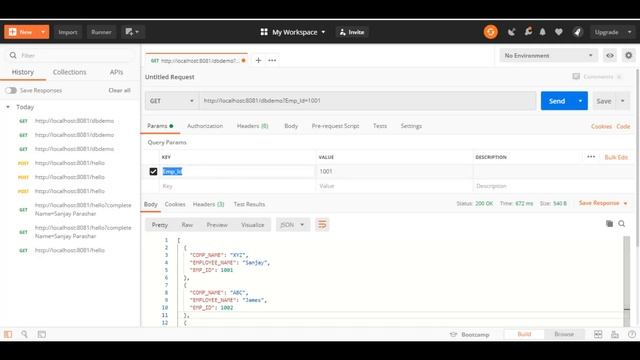Click the Import button

(x=68, y=32)
